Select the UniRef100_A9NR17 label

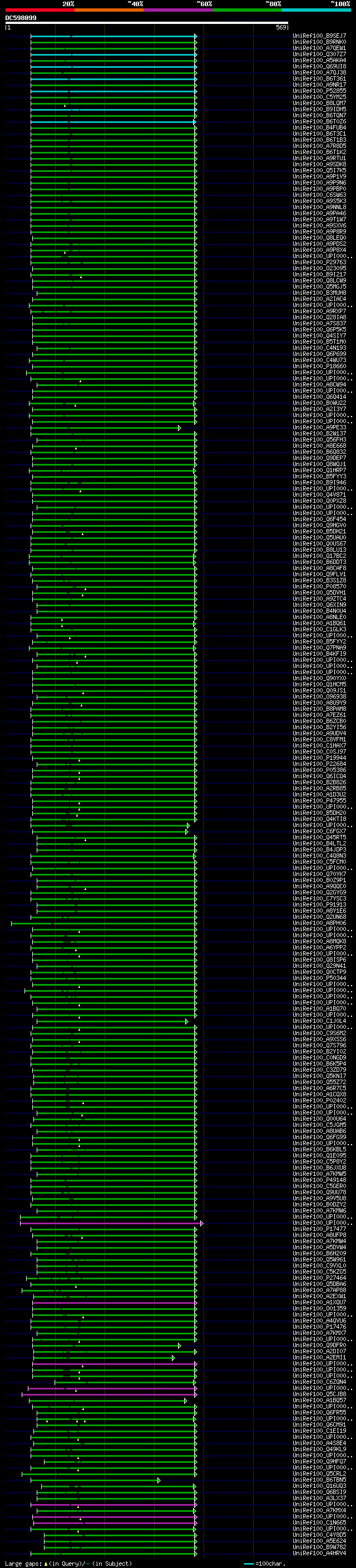[x=319, y=85]
